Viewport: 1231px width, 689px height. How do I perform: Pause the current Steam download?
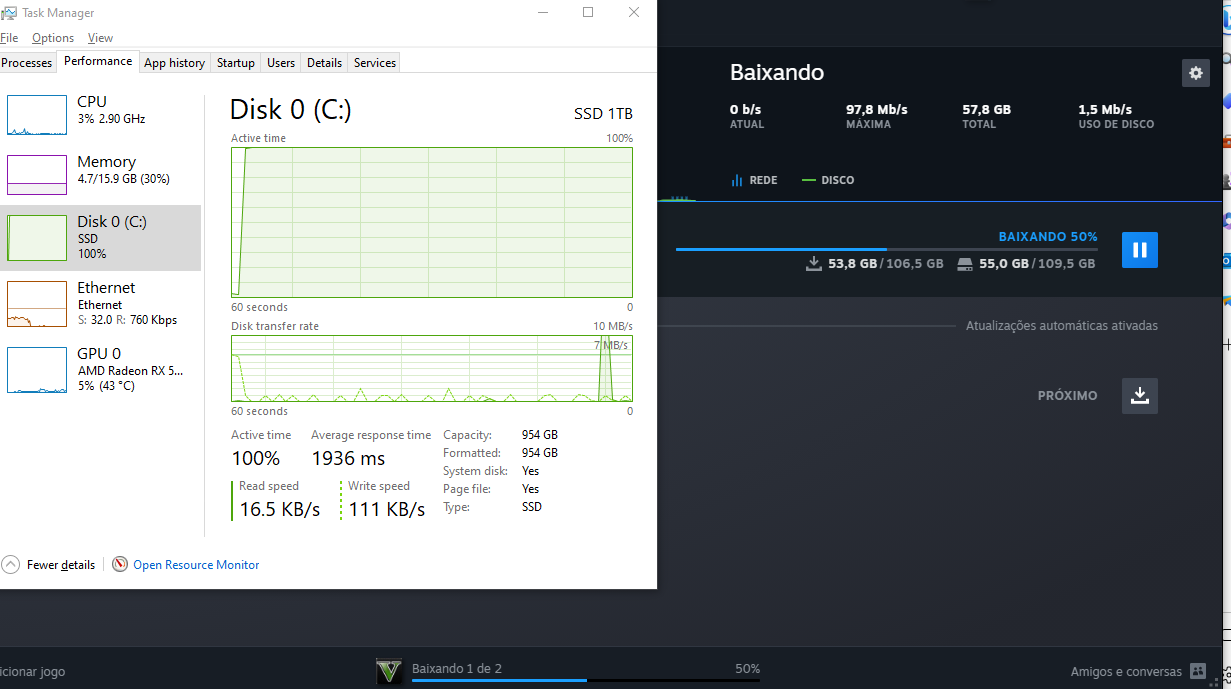(x=1140, y=249)
